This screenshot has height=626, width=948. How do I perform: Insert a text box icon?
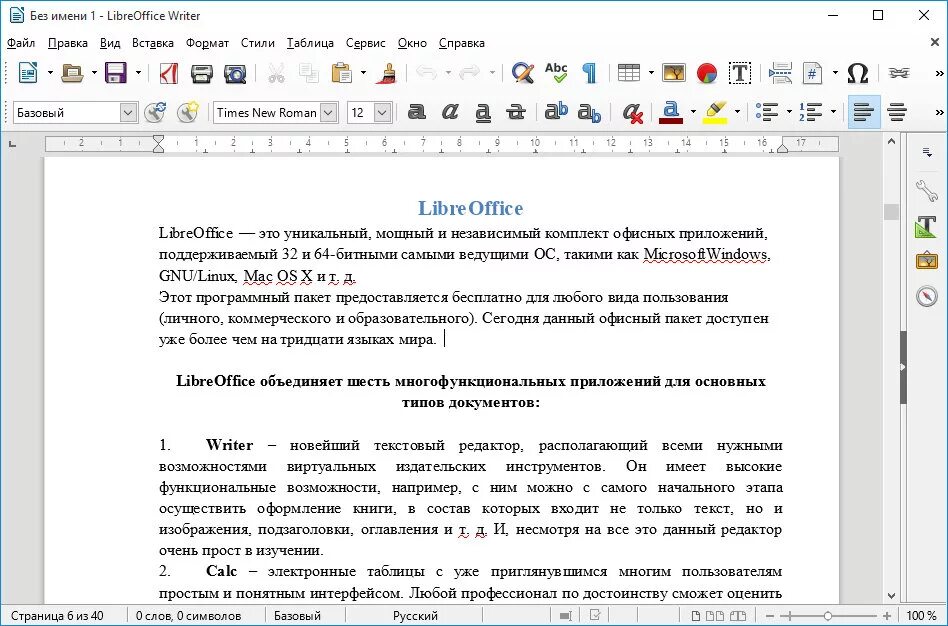[x=739, y=73]
